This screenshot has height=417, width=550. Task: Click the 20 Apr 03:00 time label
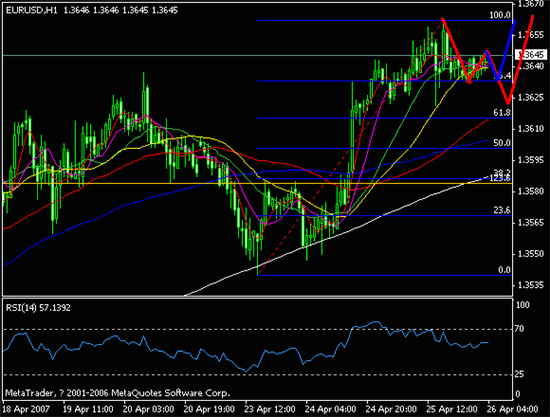point(149,409)
